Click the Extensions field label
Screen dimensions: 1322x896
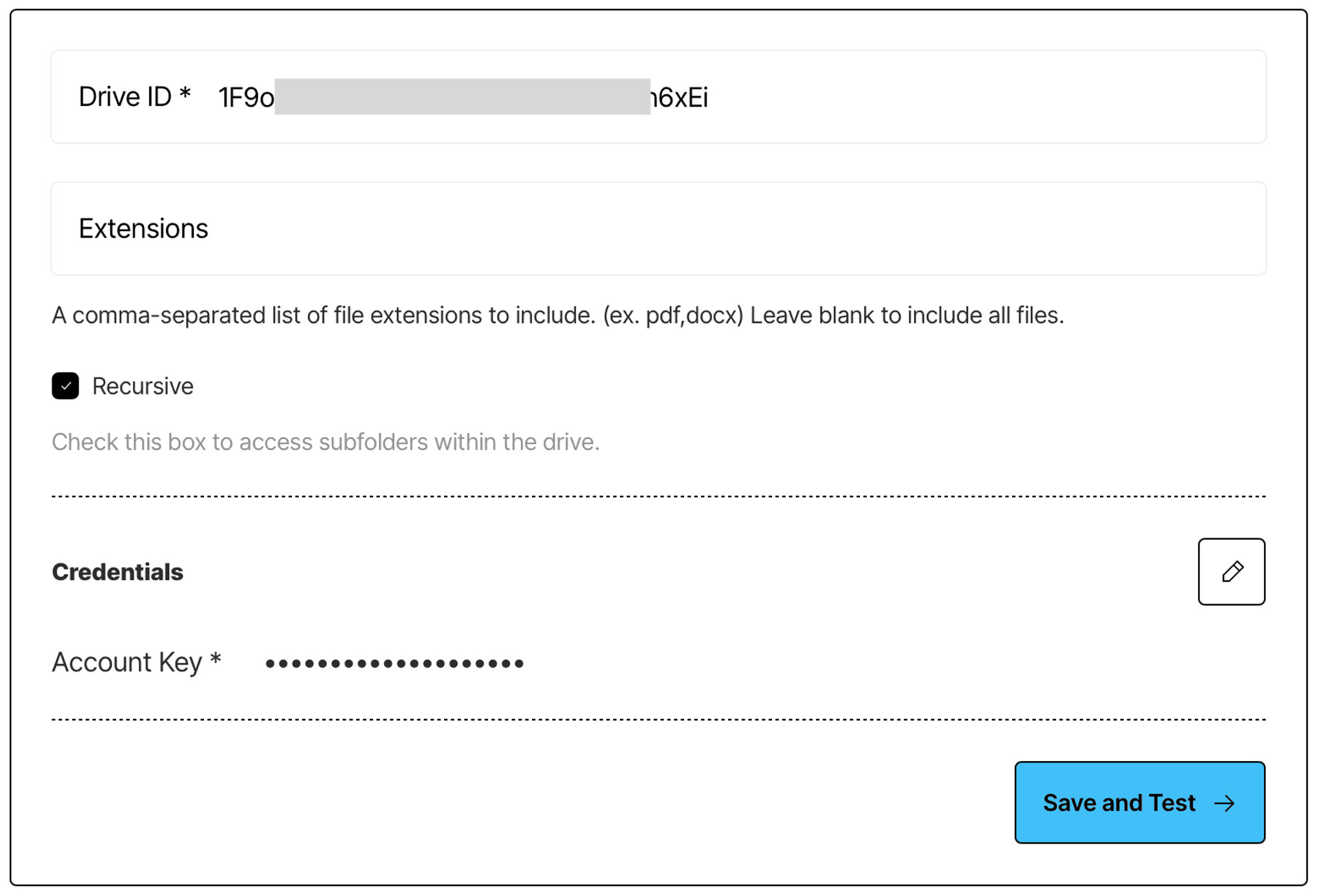143,229
